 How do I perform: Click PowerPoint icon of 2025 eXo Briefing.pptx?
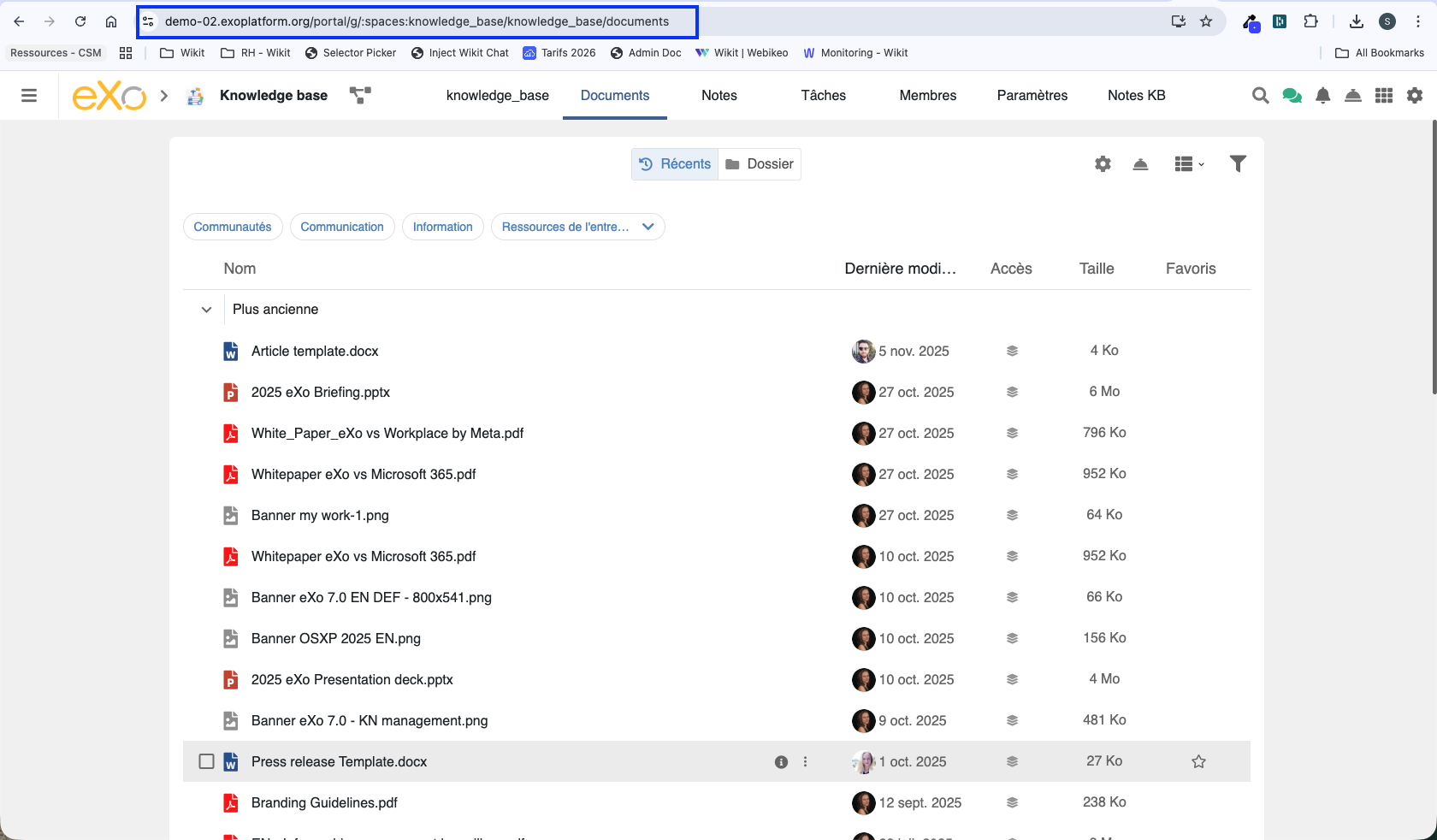231,393
